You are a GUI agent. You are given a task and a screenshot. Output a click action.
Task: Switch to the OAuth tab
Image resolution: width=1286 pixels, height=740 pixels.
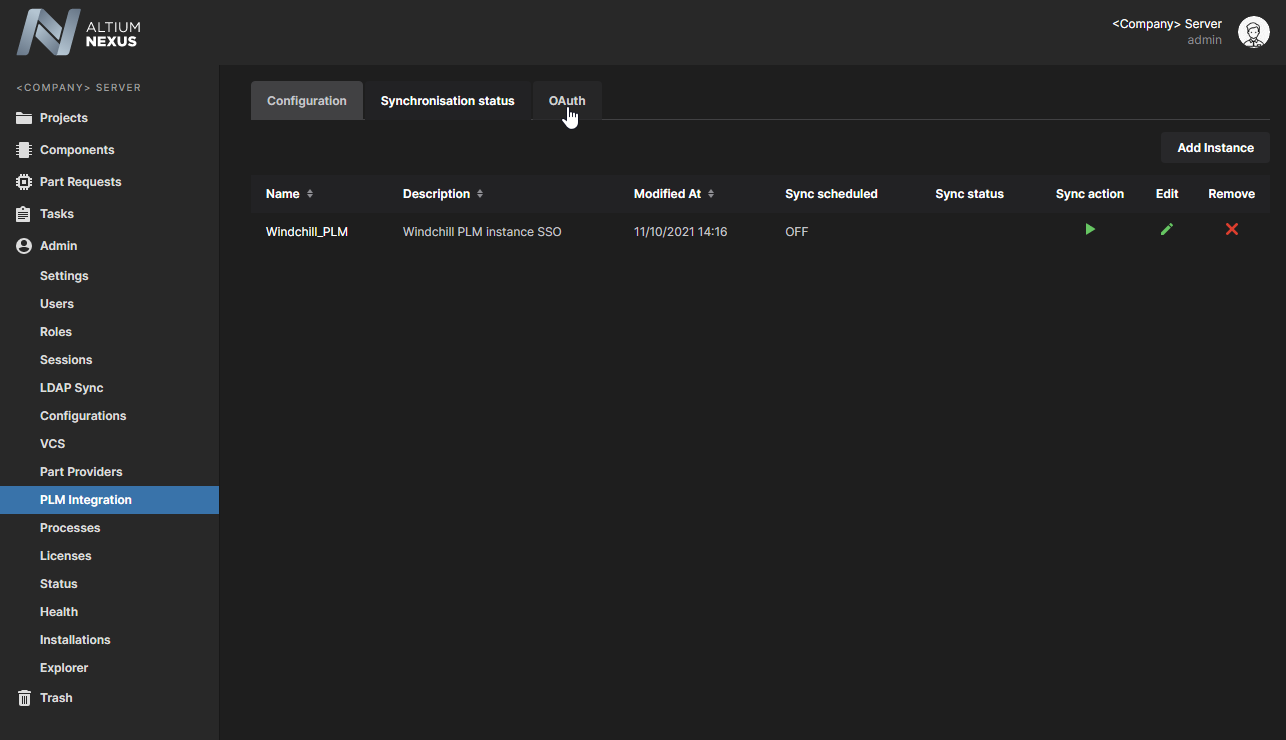click(x=567, y=101)
